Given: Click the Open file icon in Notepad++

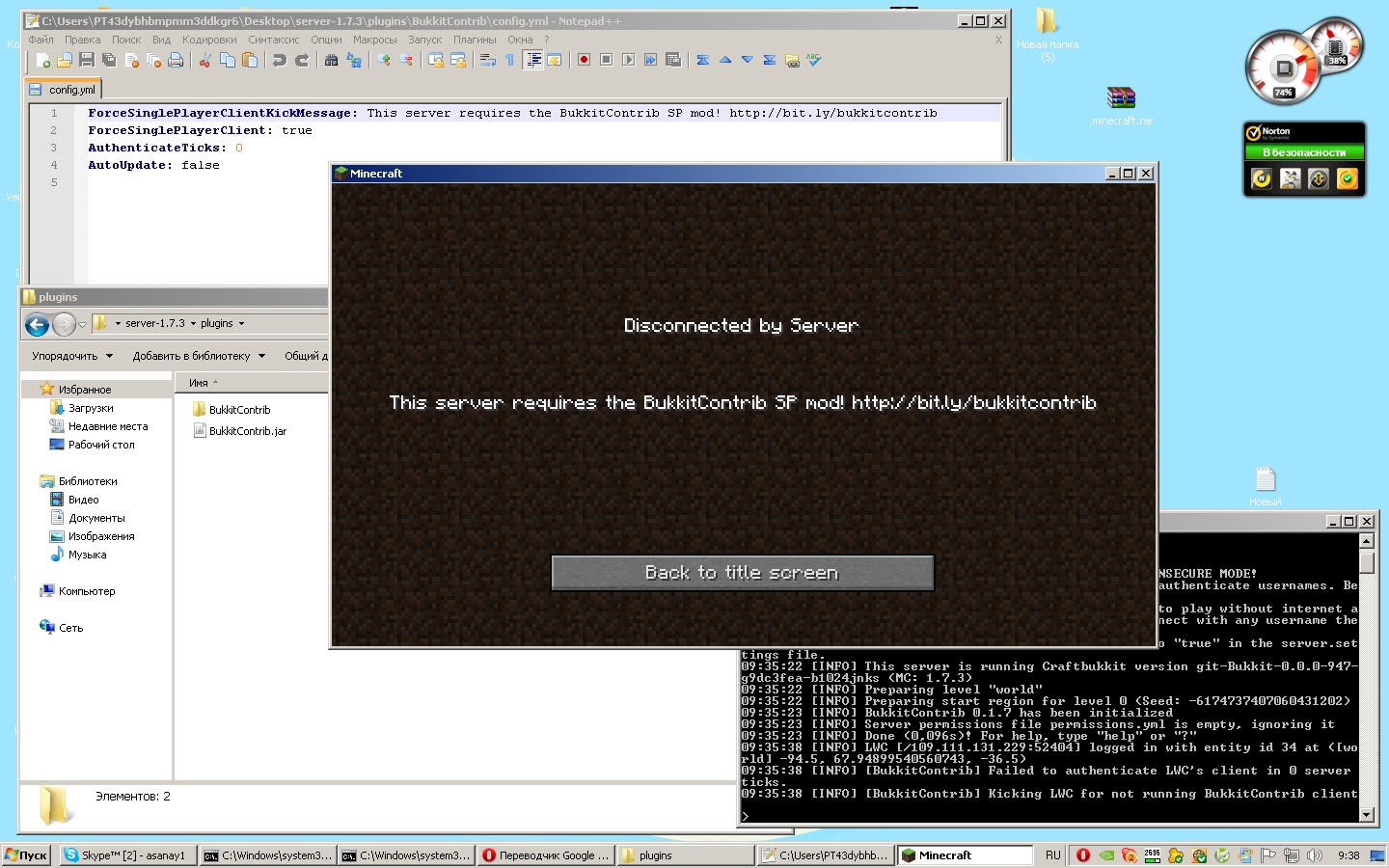Looking at the screenshot, I should tap(65, 60).
